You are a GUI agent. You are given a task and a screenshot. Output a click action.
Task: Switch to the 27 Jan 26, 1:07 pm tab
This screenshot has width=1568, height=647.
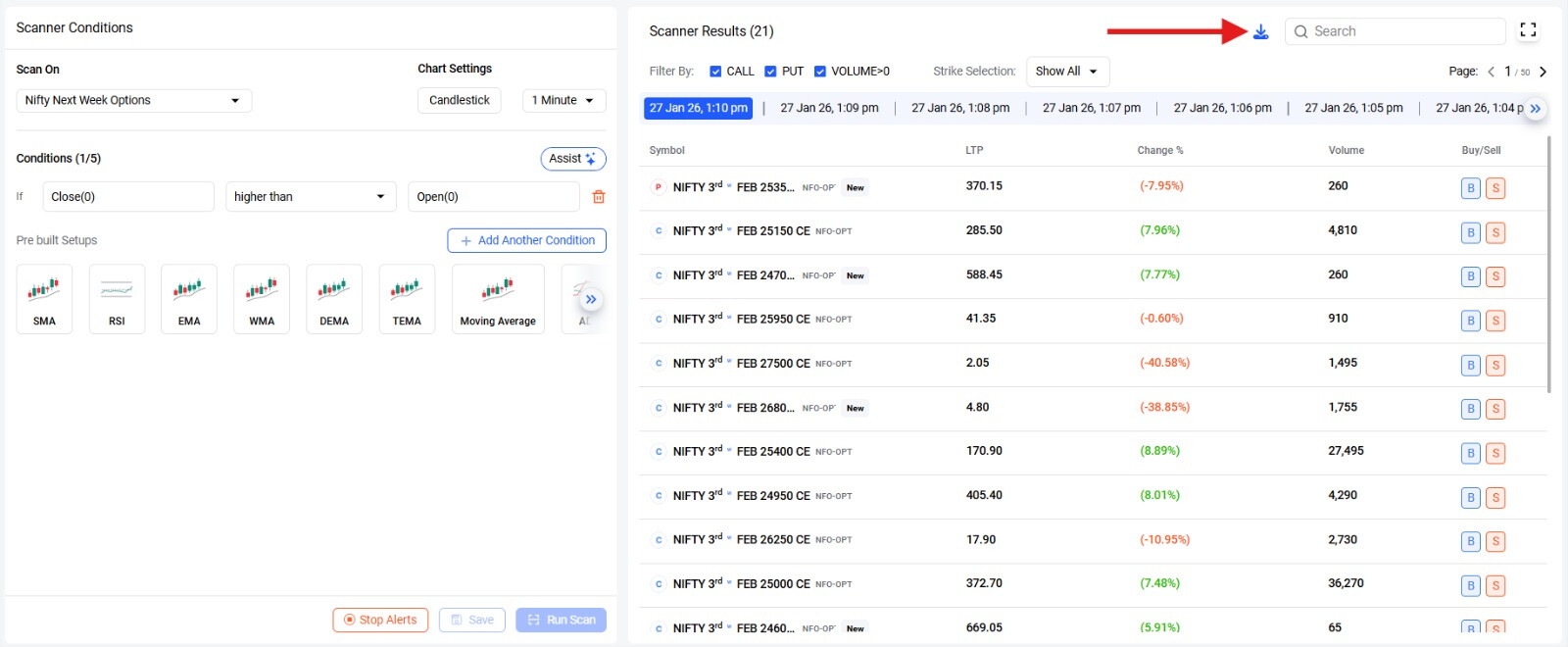(1091, 108)
